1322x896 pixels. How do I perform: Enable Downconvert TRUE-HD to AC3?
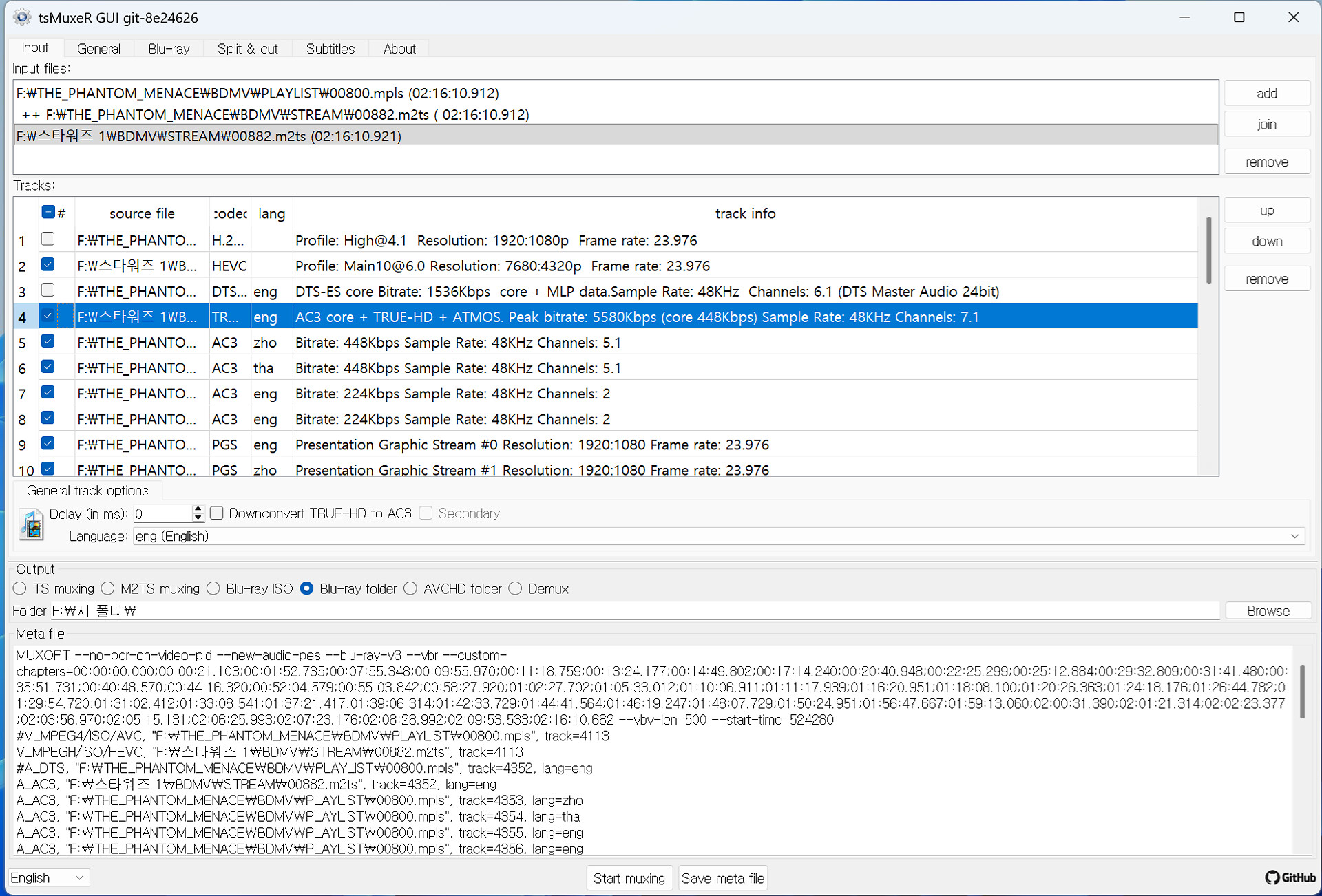(x=217, y=513)
